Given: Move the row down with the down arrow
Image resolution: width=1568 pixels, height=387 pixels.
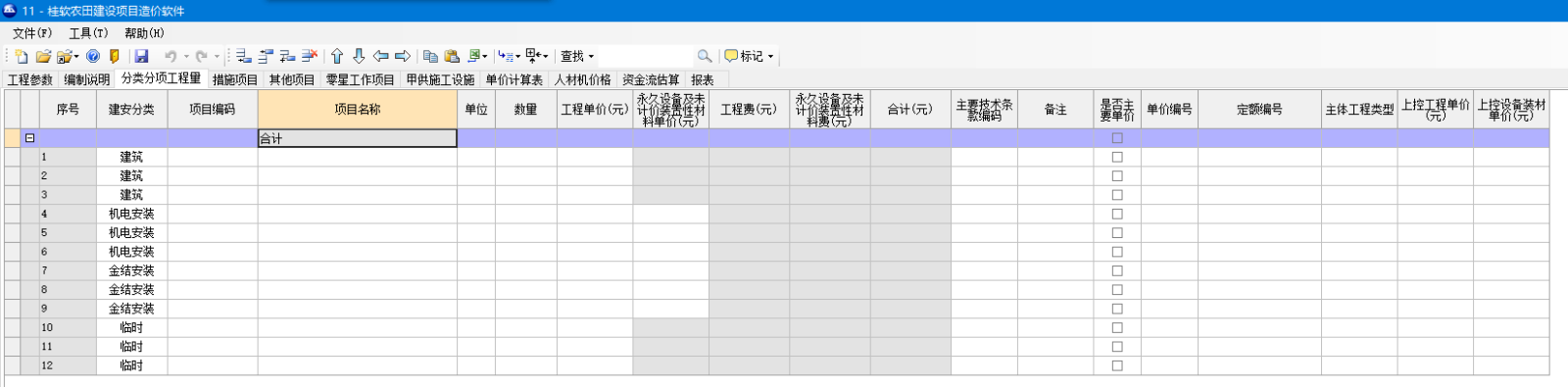Looking at the screenshot, I should [x=359, y=57].
